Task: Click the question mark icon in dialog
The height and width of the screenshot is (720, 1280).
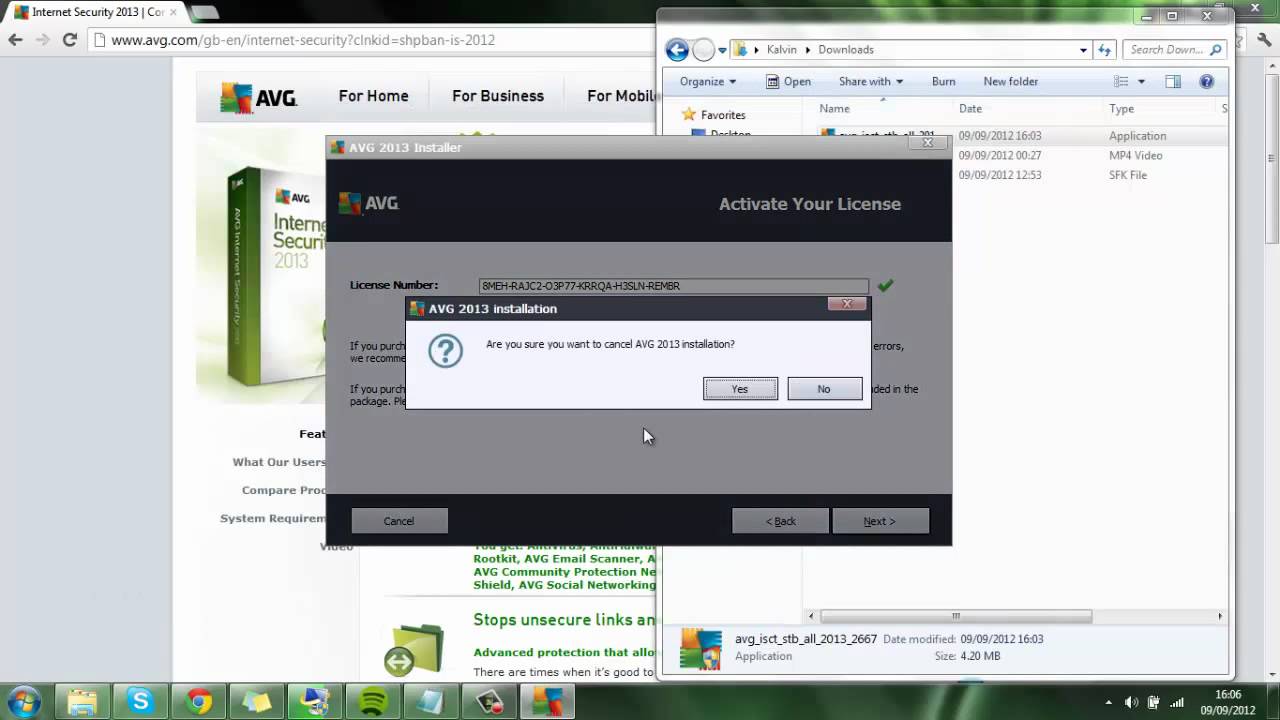Action: pos(445,351)
